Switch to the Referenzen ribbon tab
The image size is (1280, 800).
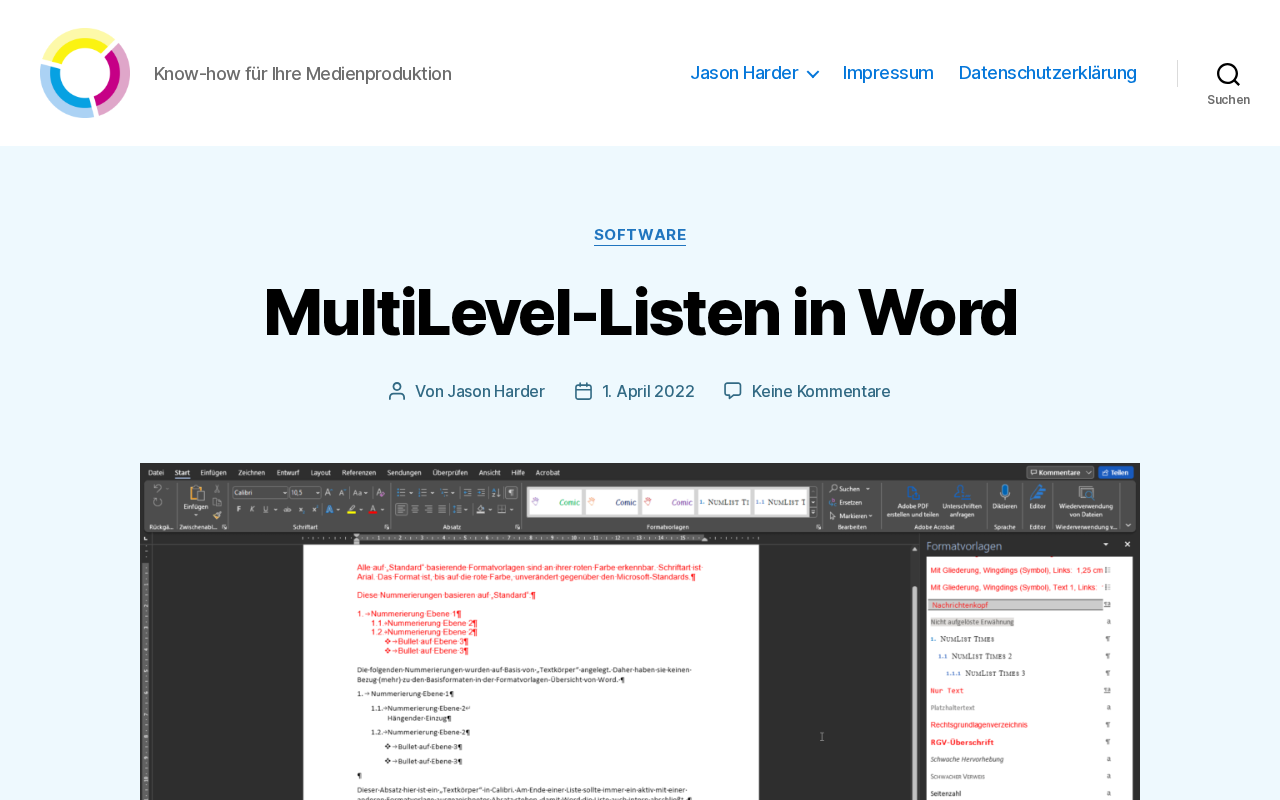pos(359,472)
